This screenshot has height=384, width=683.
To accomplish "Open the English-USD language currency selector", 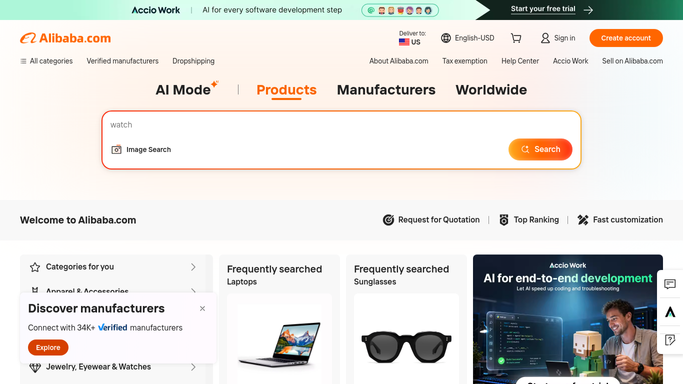I will [x=467, y=38].
